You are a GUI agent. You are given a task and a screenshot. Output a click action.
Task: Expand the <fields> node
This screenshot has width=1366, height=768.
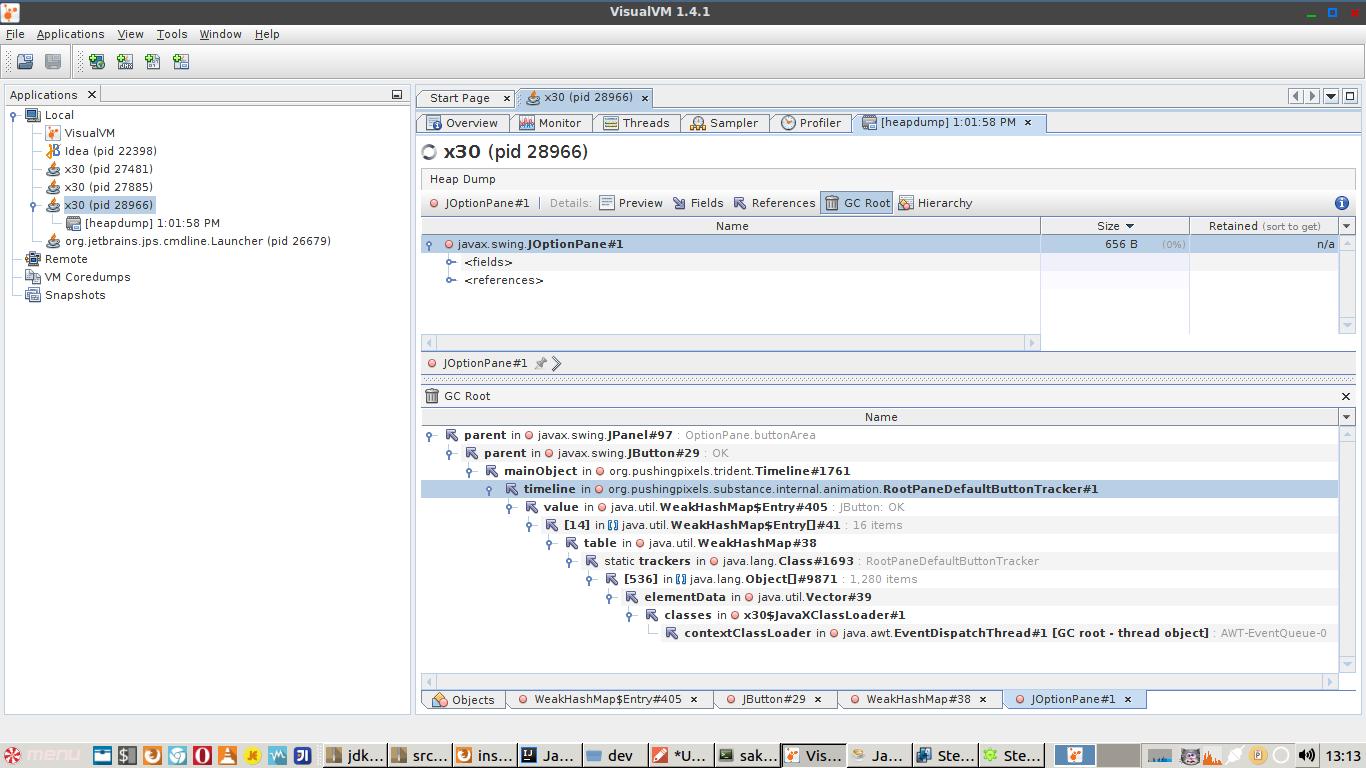(x=451, y=262)
